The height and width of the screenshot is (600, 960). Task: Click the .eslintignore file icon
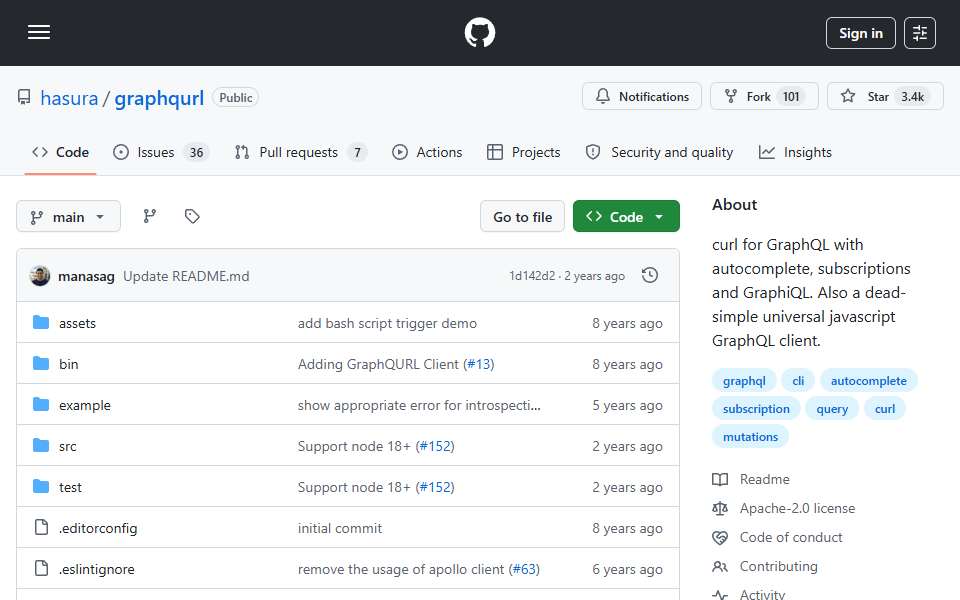pos(41,568)
